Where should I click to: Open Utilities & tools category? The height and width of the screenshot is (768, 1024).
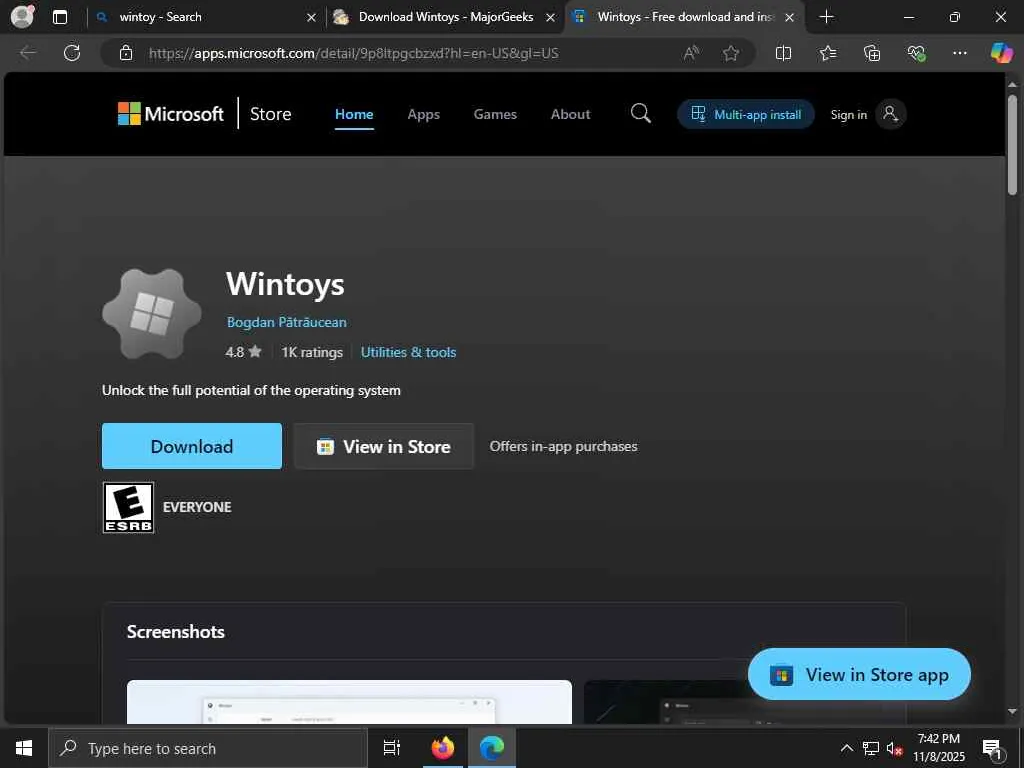point(408,352)
